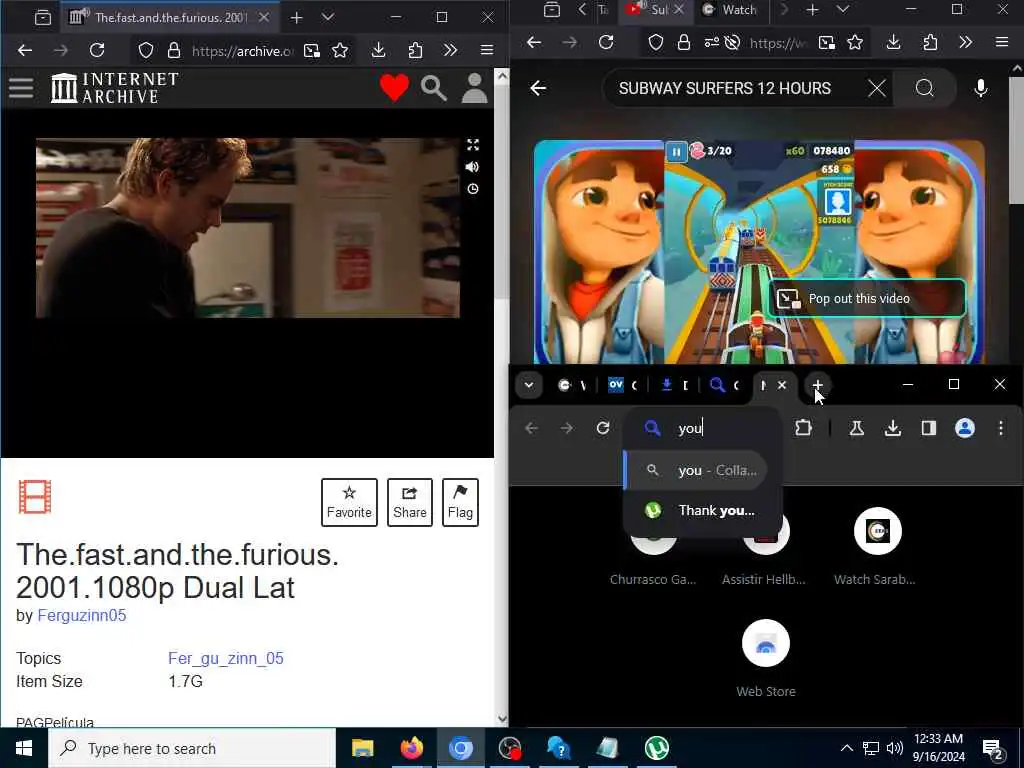
Task: Reload the archive.org page
Action: [x=97, y=50]
